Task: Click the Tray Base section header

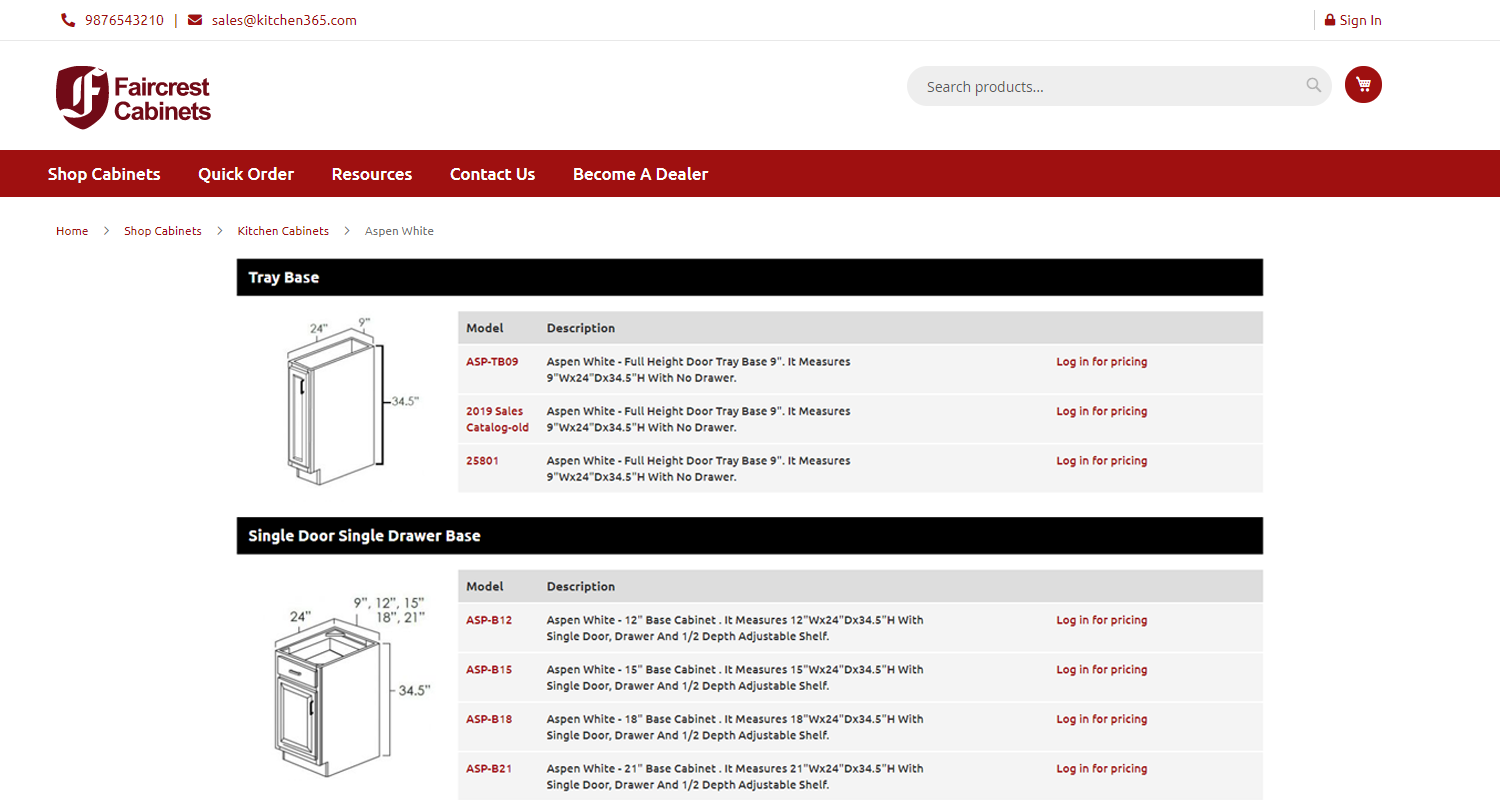Action: 750,277
